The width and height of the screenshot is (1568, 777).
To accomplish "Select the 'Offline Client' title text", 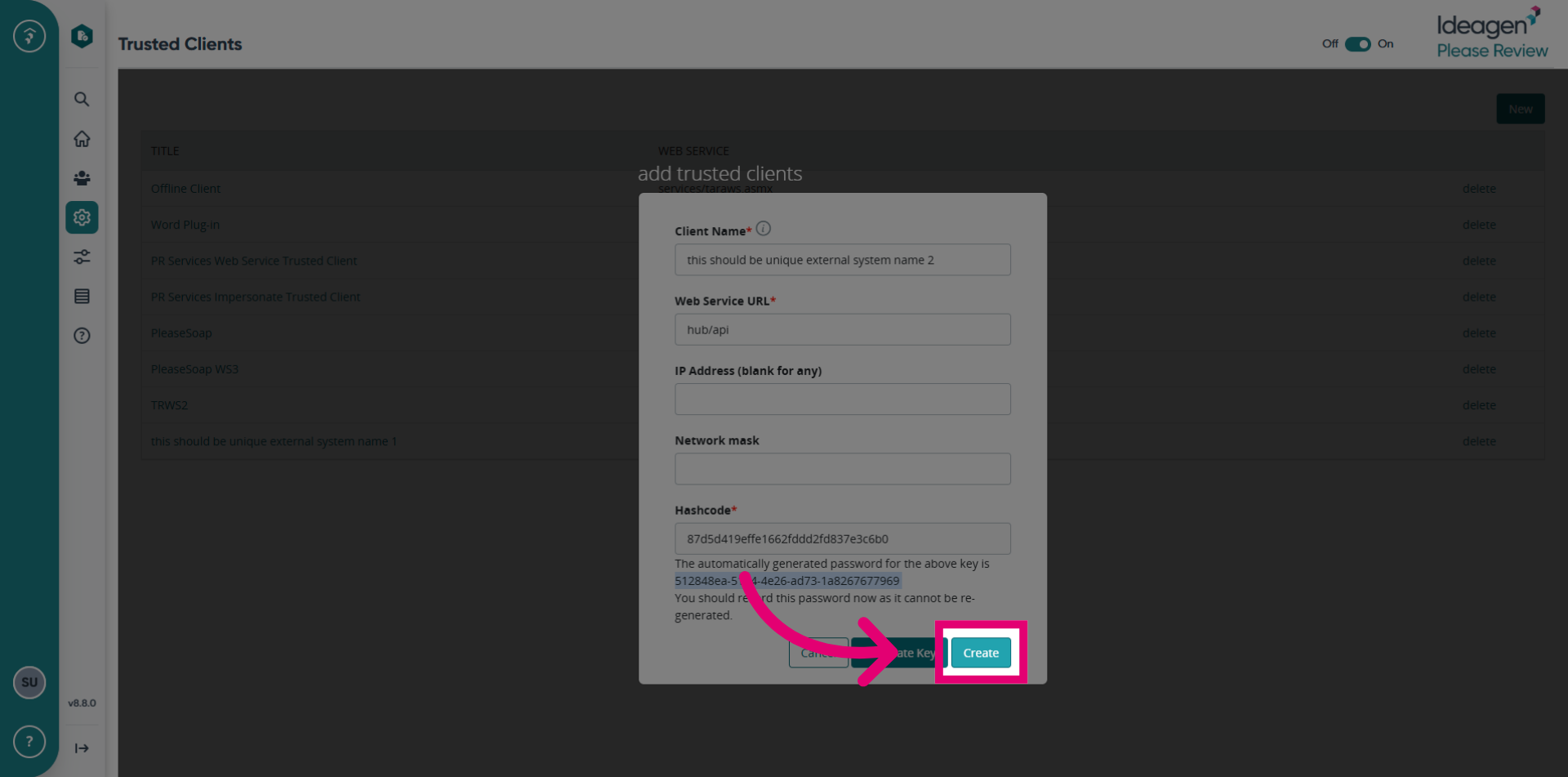I will click(x=185, y=189).
